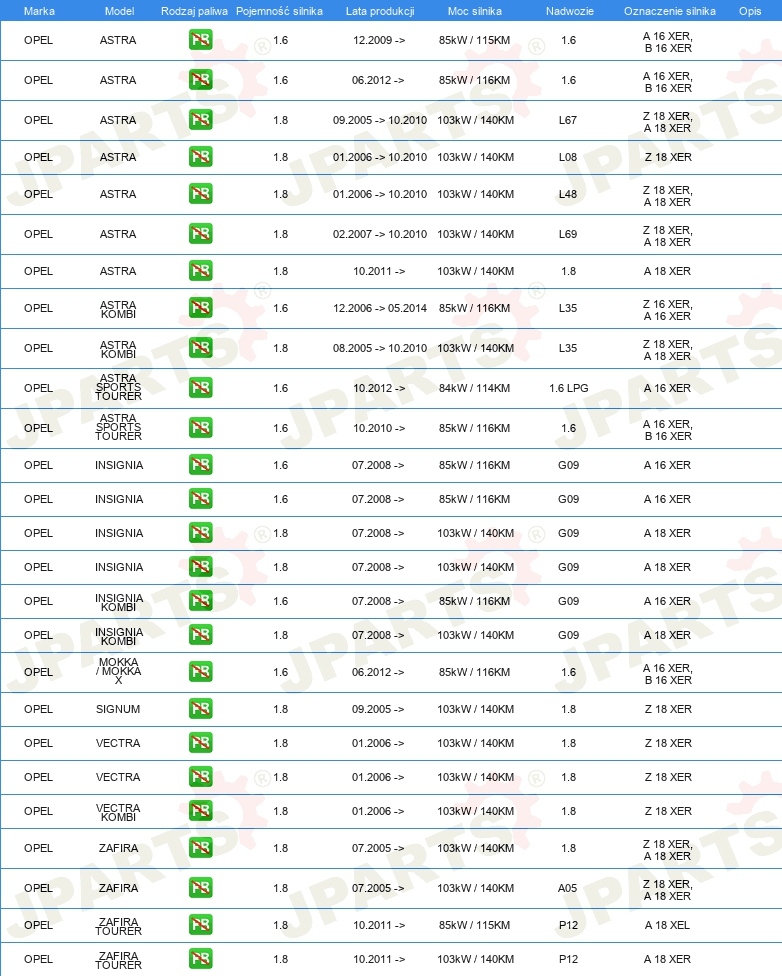Click 'P12' in Zafira Tourer 140KM row

(568, 959)
